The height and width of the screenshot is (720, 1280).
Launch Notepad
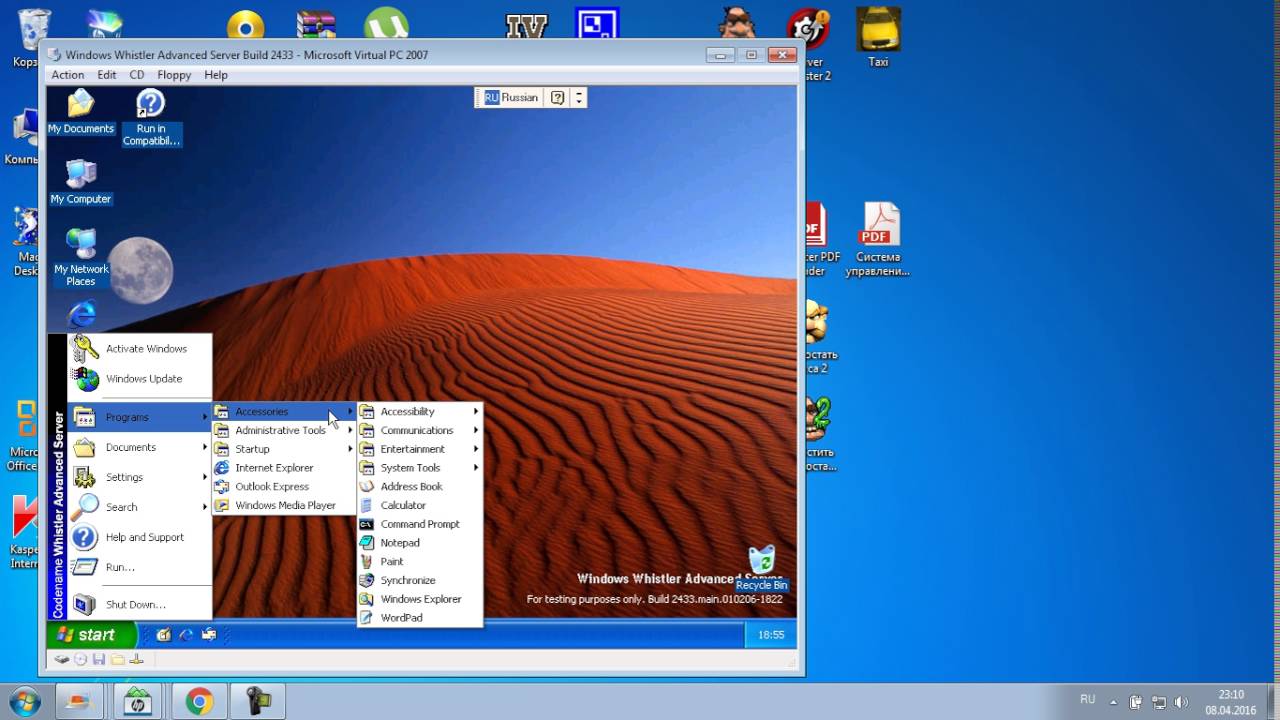click(420, 543)
